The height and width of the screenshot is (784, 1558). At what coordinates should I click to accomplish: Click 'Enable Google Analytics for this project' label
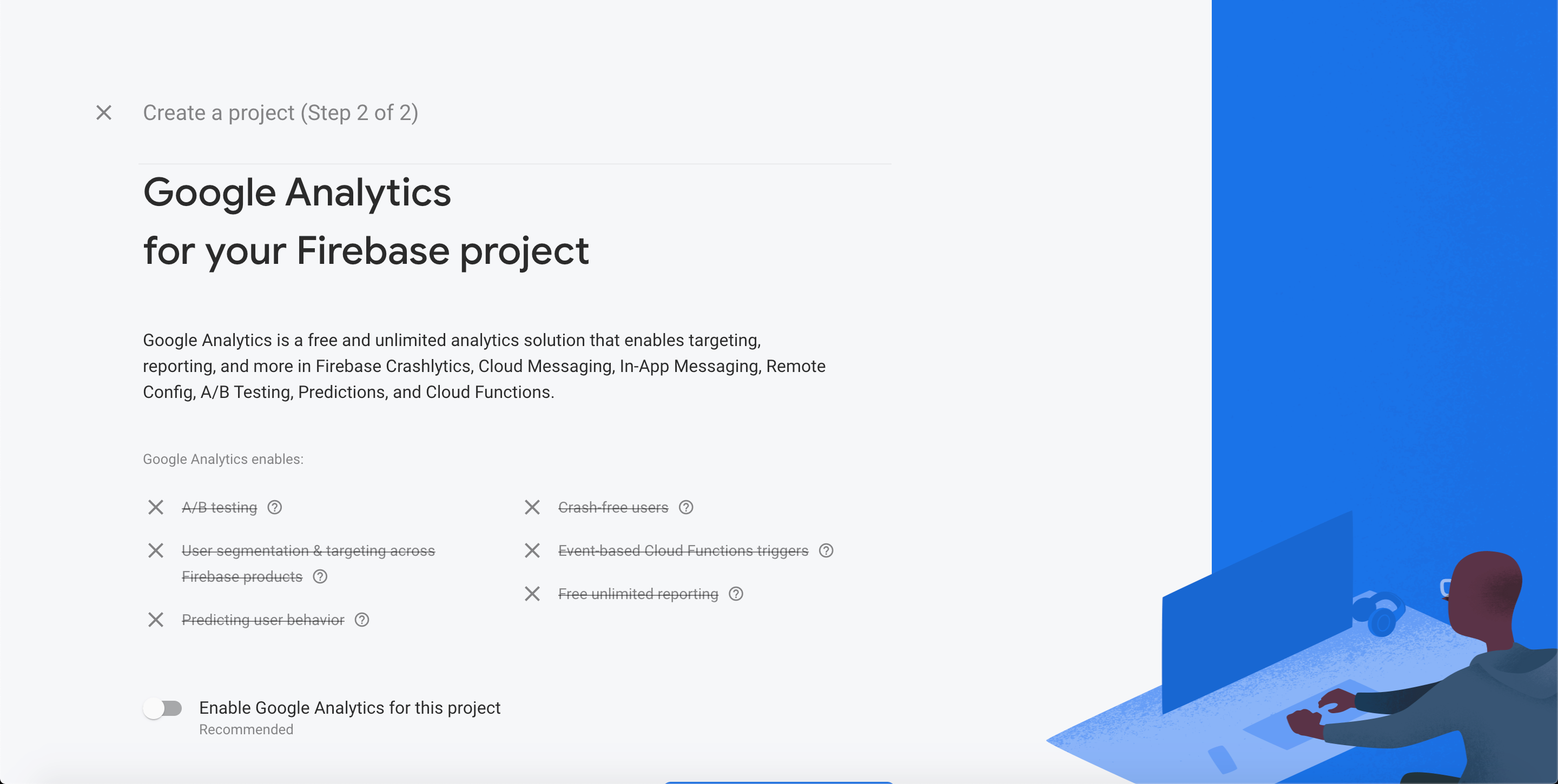(x=349, y=708)
